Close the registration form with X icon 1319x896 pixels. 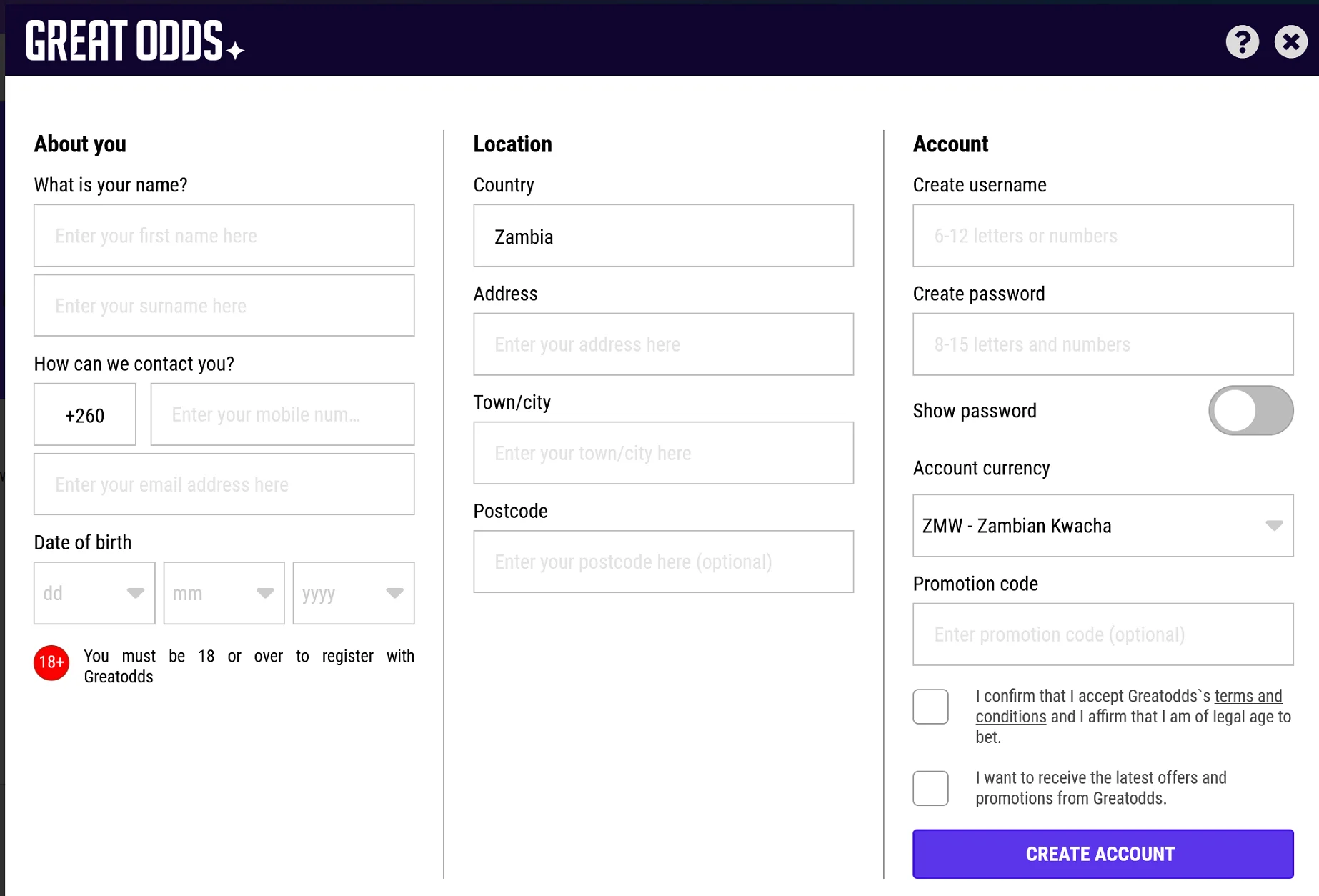pos(1290,42)
